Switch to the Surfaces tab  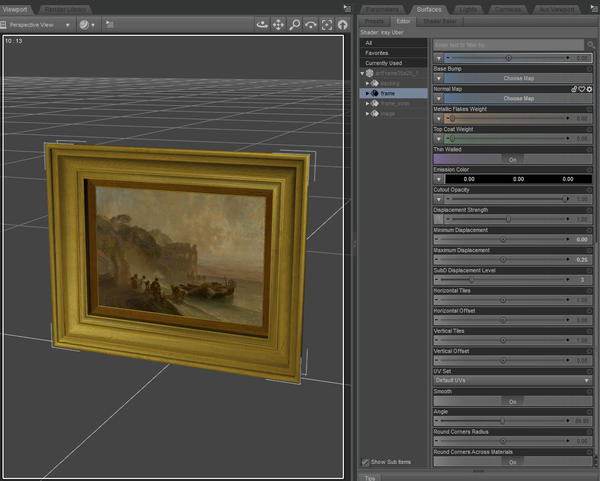429,9
